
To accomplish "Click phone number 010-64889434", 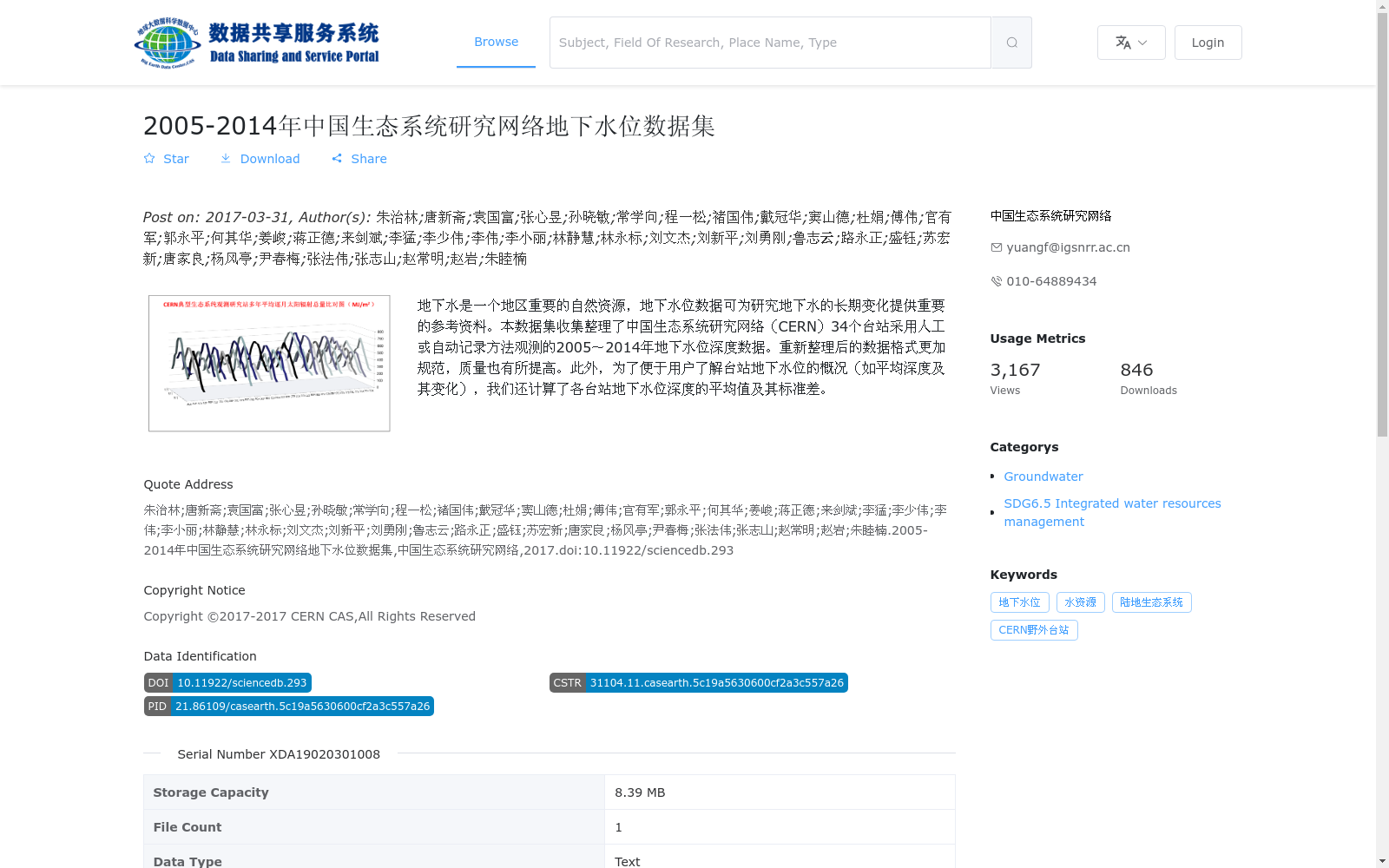I will click(1051, 281).
